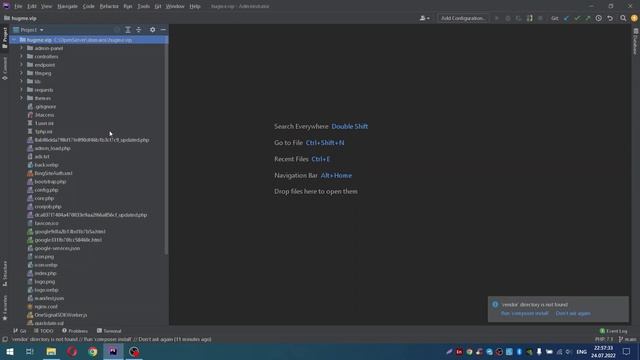The image size is (640, 360).
Task: Open the Window menu
Action: click(x=175, y=7)
